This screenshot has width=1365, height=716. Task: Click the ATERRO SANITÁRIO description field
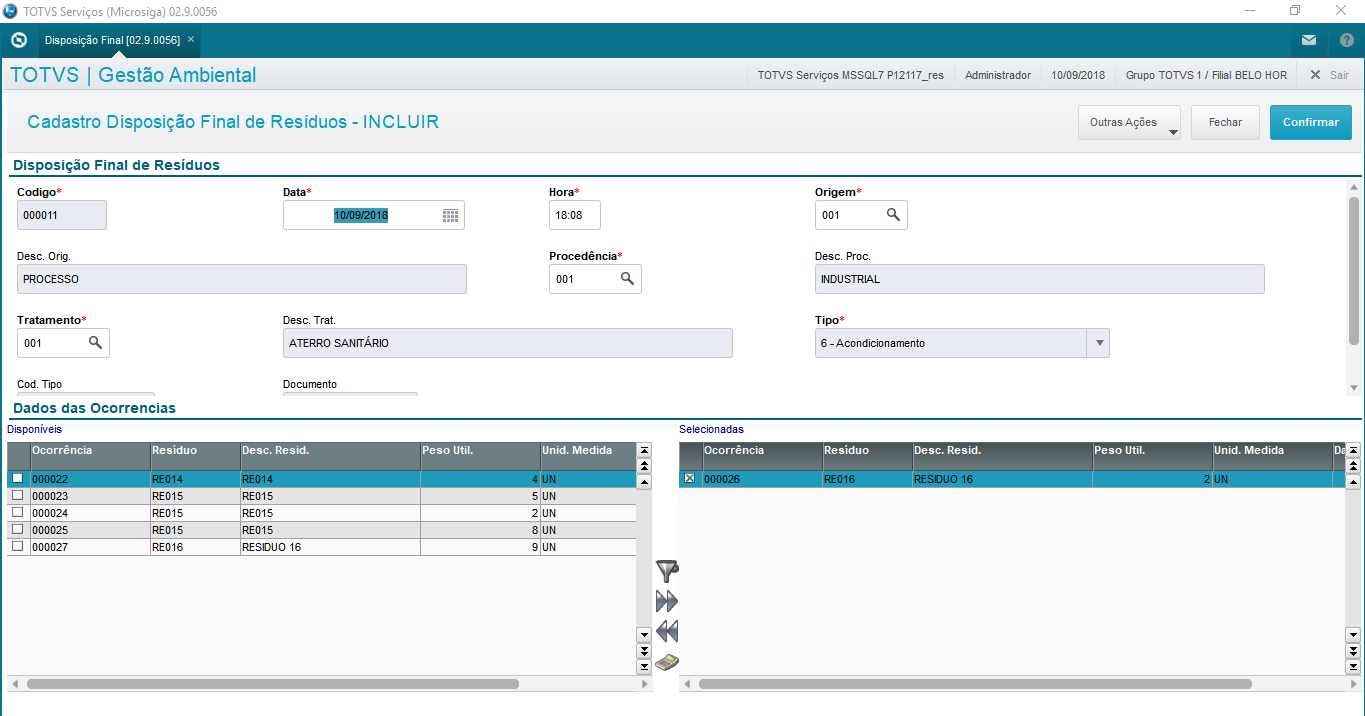(x=508, y=343)
